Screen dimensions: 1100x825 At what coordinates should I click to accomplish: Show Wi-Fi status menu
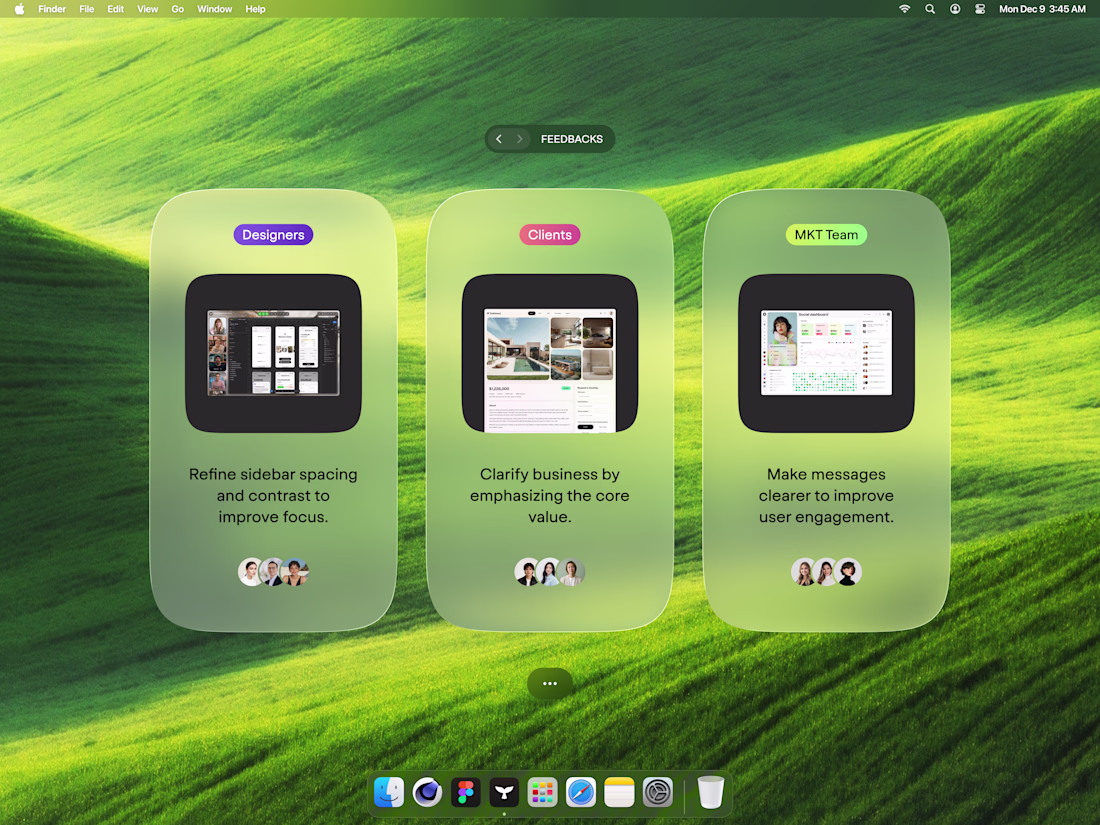tap(904, 9)
